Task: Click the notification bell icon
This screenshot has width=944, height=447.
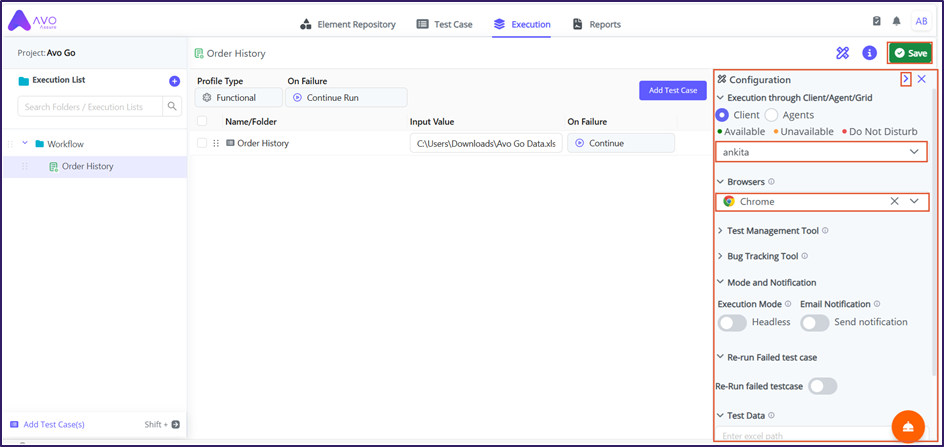Action: [x=897, y=22]
